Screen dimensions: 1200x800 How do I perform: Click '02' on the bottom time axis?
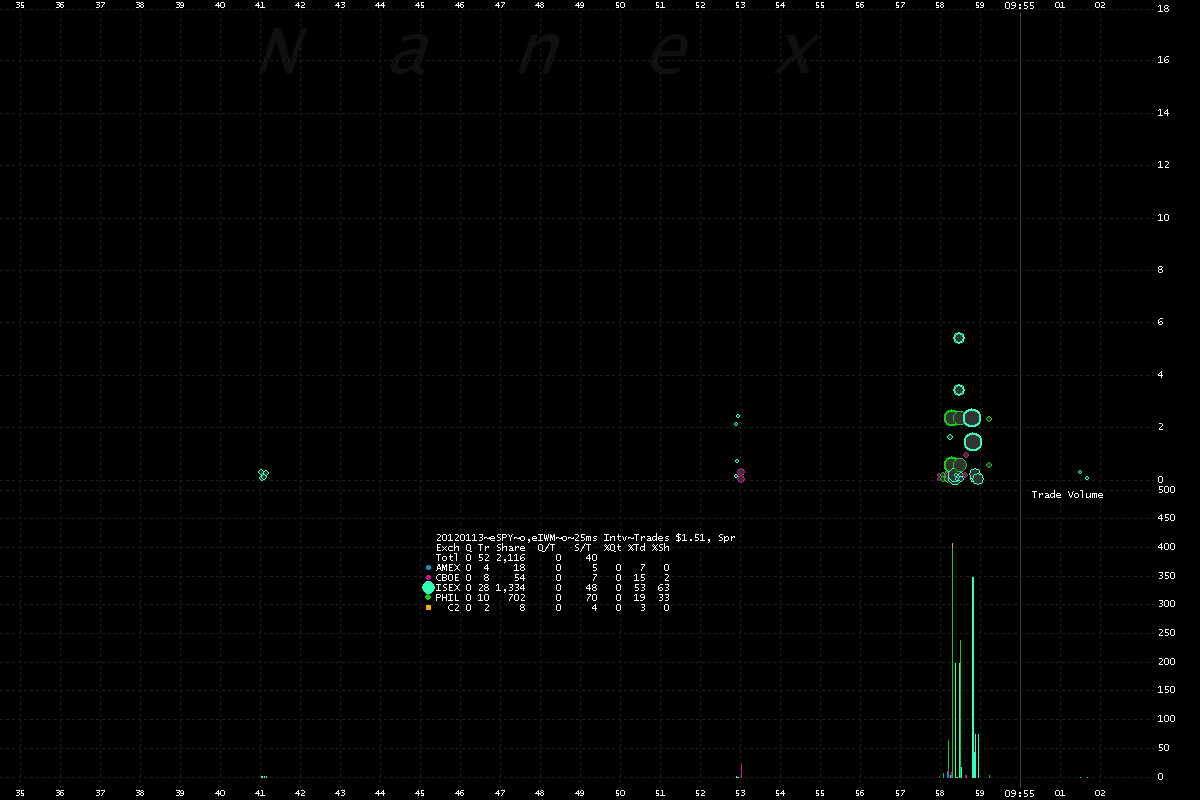(x=1100, y=793)
